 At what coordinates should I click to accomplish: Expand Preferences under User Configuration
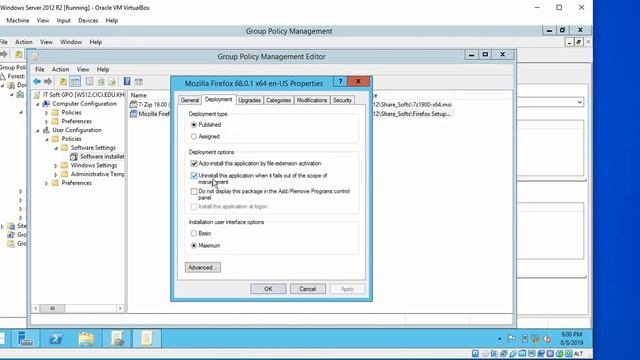[47, 184]
